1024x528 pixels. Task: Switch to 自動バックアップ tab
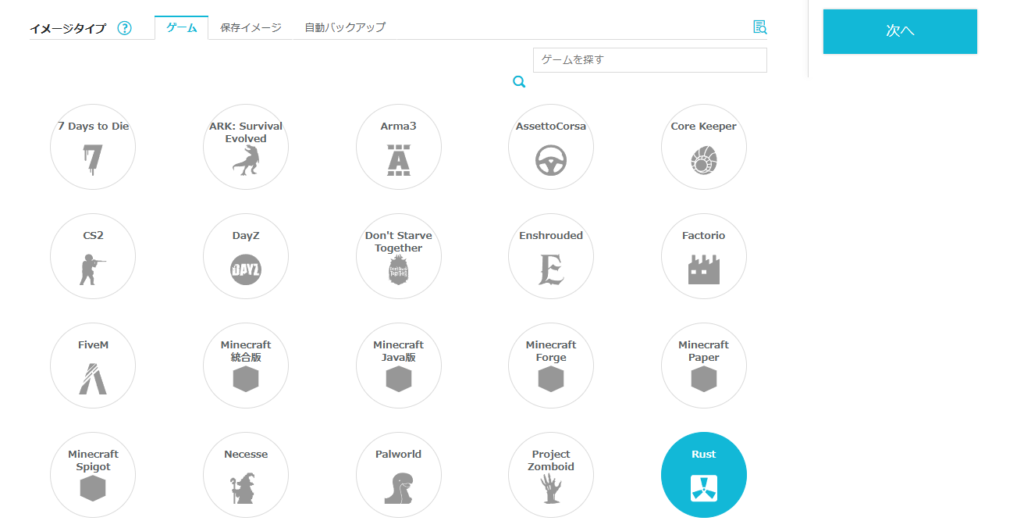coord(345,27)
